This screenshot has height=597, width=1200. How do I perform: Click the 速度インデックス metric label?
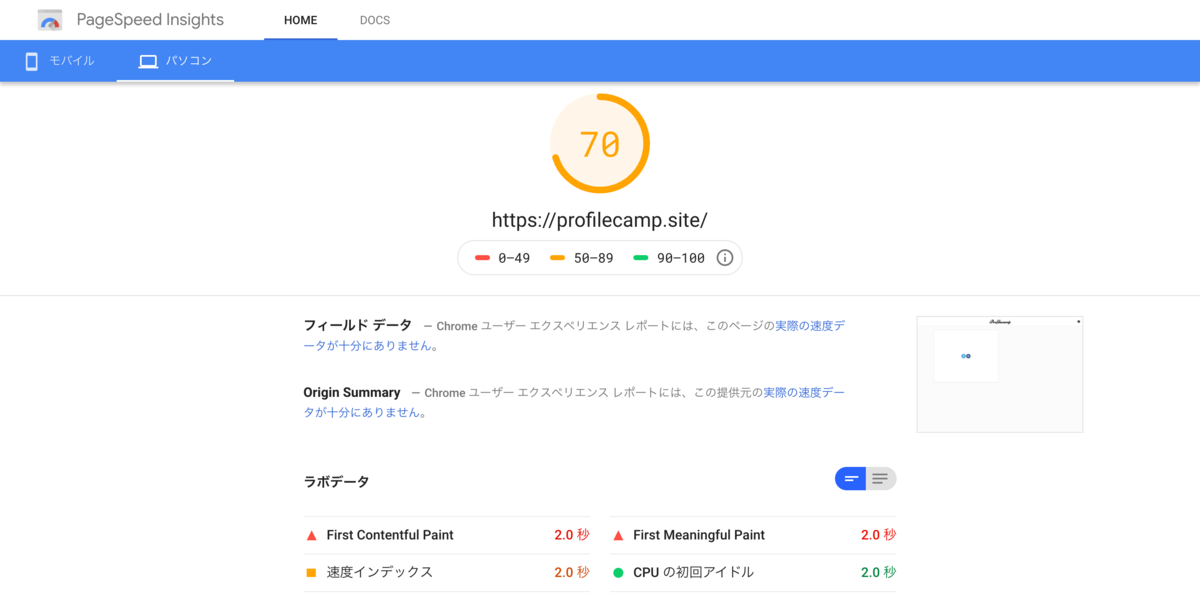click(380, 572)
